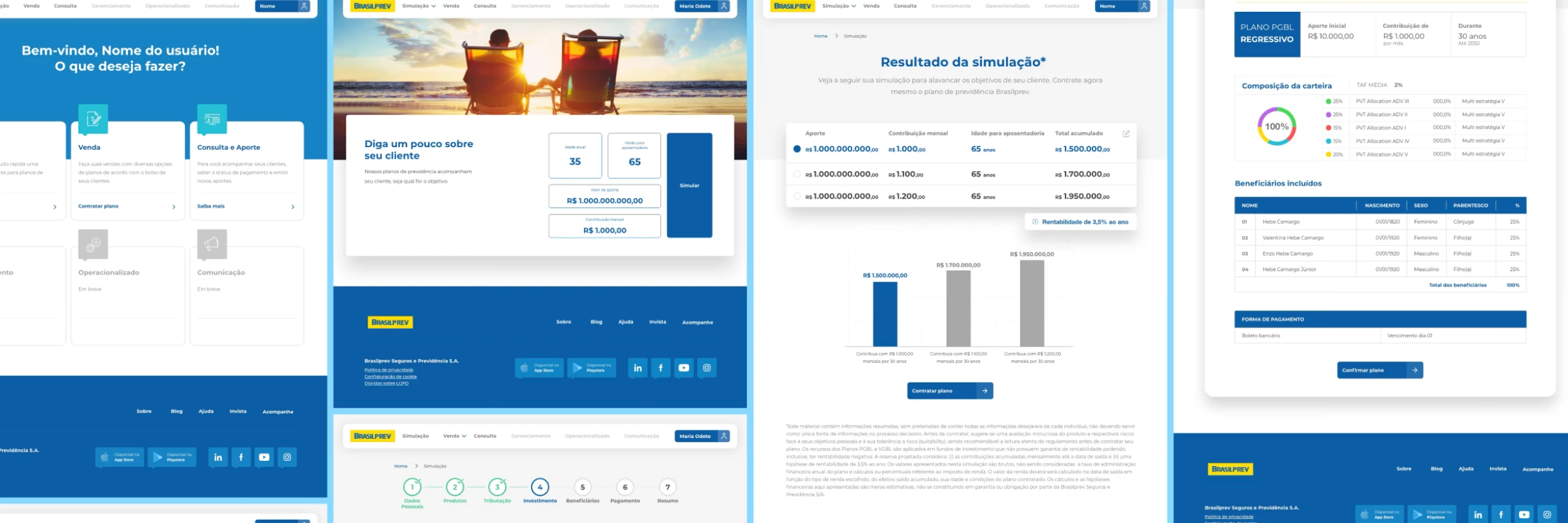Click Brasilprev logo in plan summary footer
The height and width of the screenshot is (523, 1568).
pos(1231,469)
